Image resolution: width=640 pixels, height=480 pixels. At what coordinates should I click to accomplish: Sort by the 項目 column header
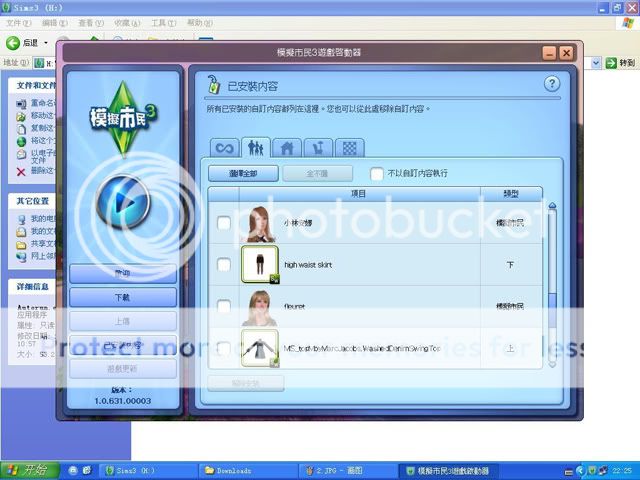[x=359, y=194]
